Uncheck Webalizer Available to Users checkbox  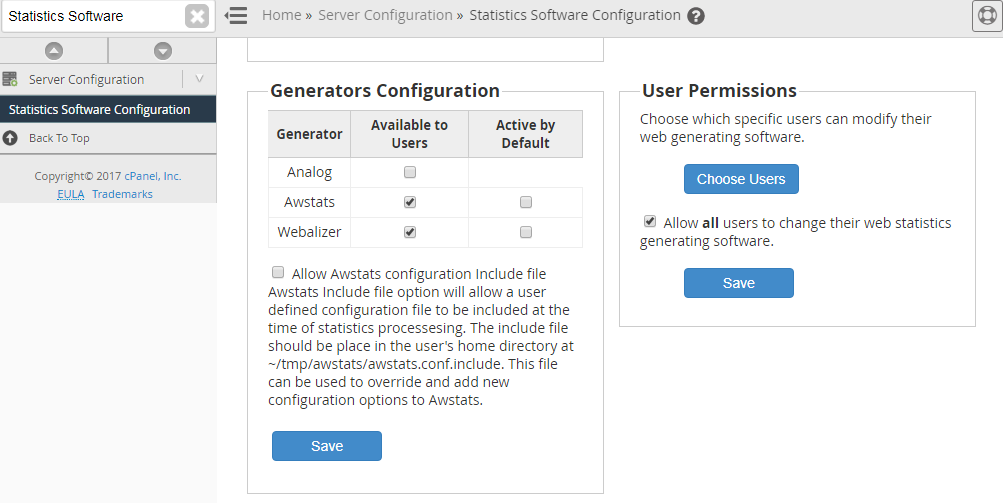click(410, 232)
